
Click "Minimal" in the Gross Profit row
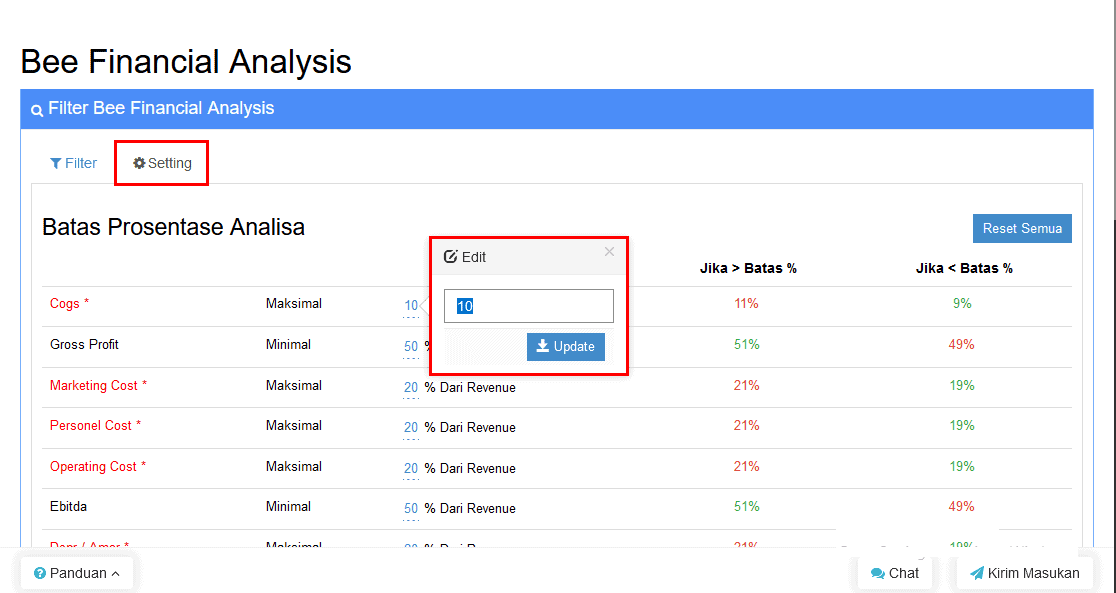click(288, 345)
